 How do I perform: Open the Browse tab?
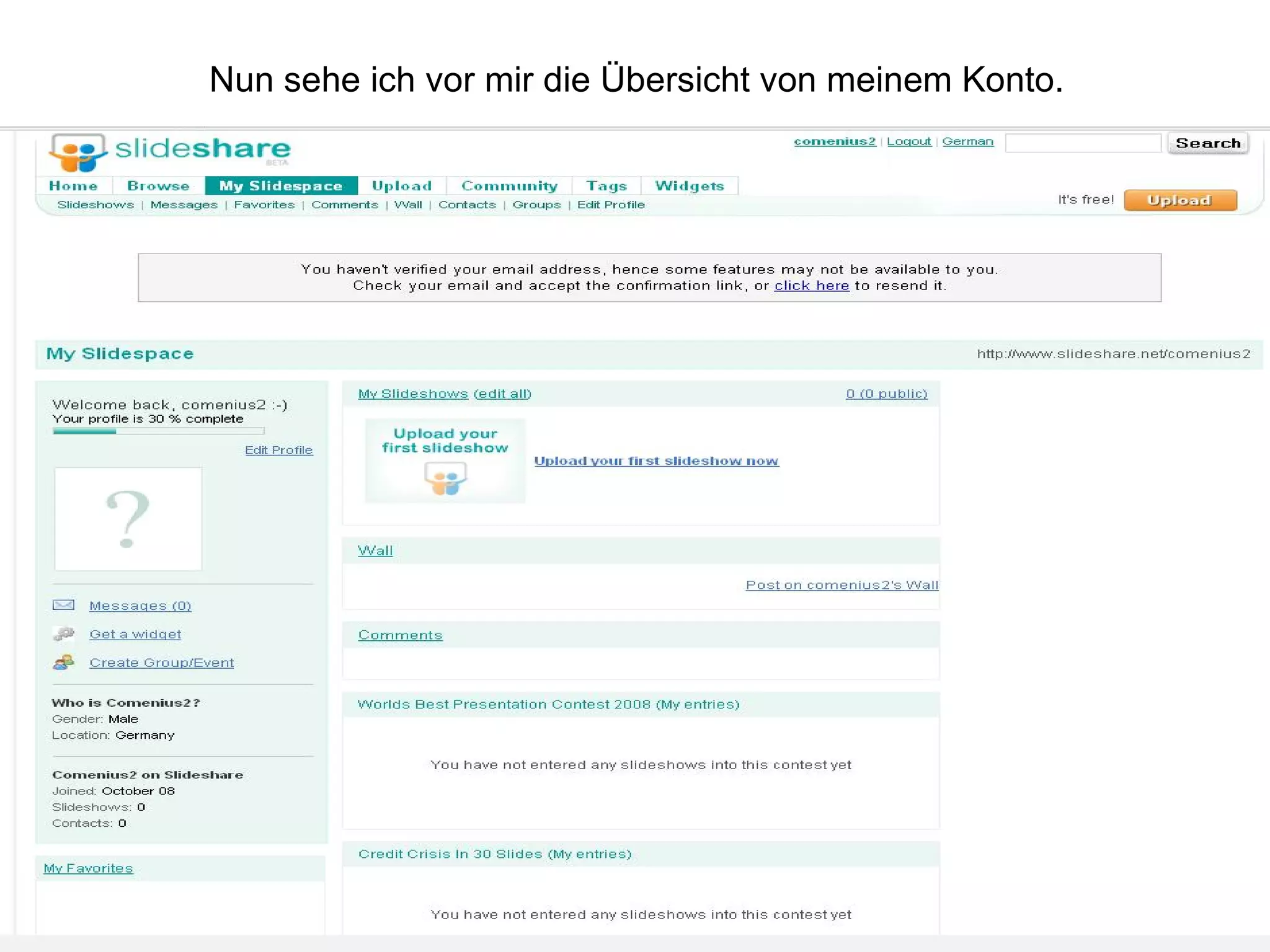pos(159,186)
